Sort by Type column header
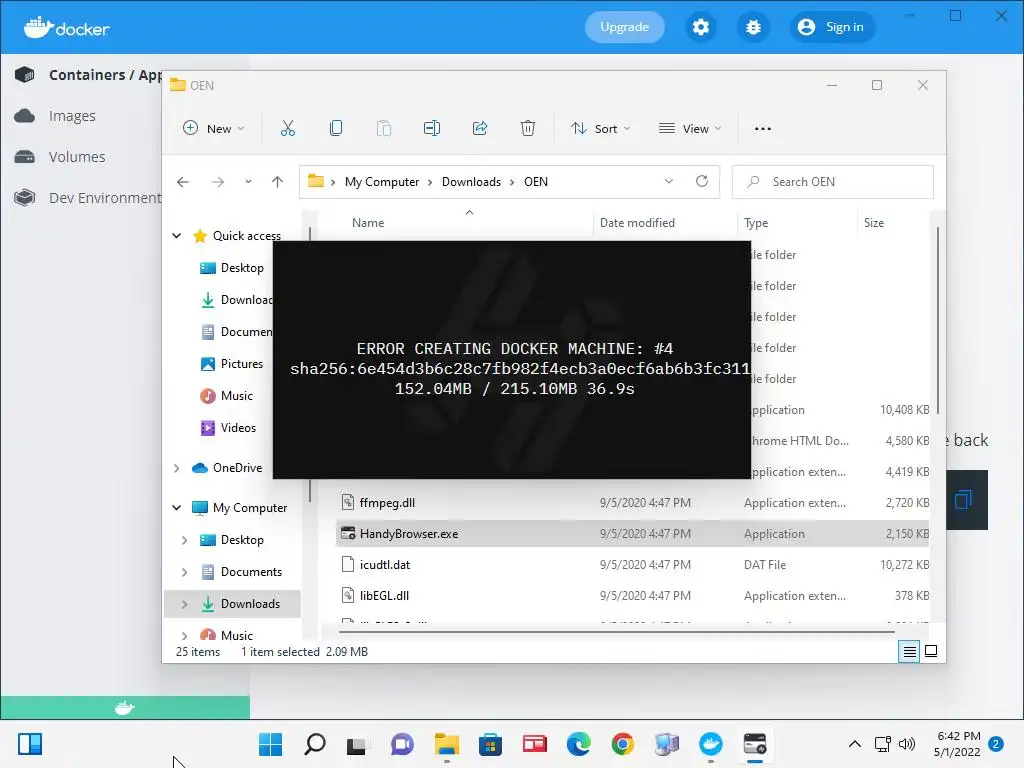1024x768 pixels. coord(756,223)
